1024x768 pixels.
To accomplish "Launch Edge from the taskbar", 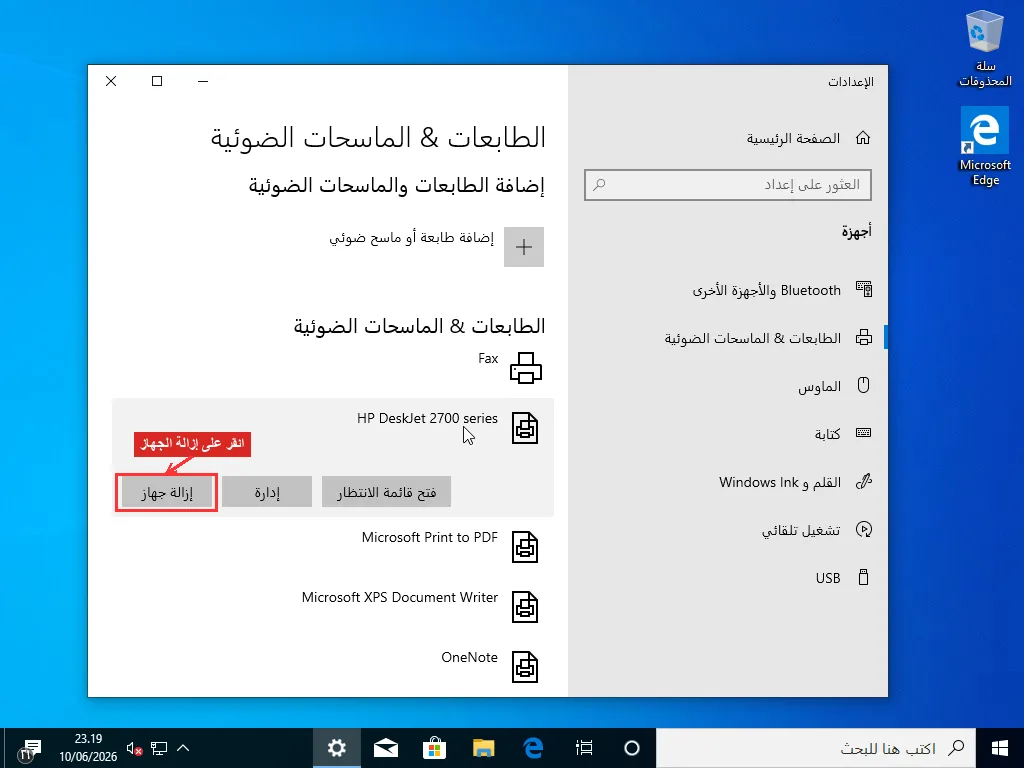I will pos(534,748).
